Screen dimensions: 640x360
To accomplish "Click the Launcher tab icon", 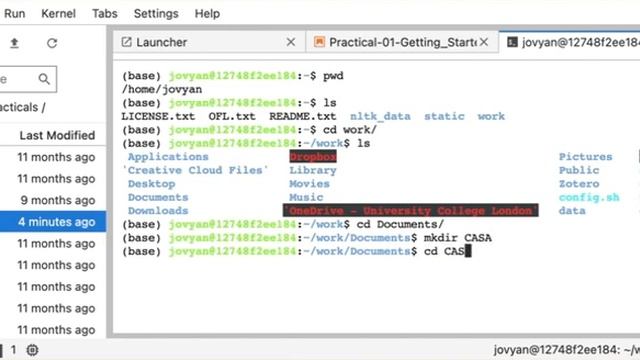I will 127,42.
